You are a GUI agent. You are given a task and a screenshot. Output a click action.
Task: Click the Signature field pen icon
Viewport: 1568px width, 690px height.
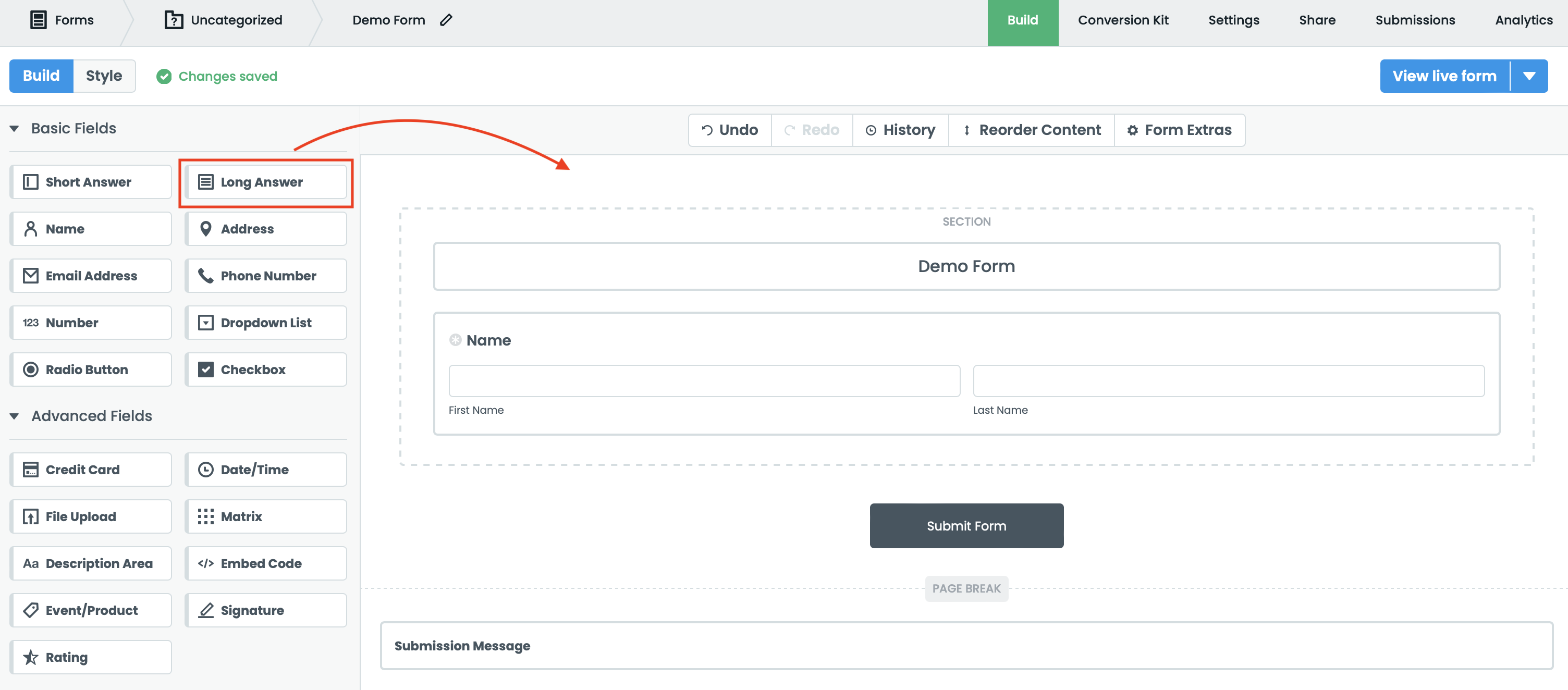206,610
